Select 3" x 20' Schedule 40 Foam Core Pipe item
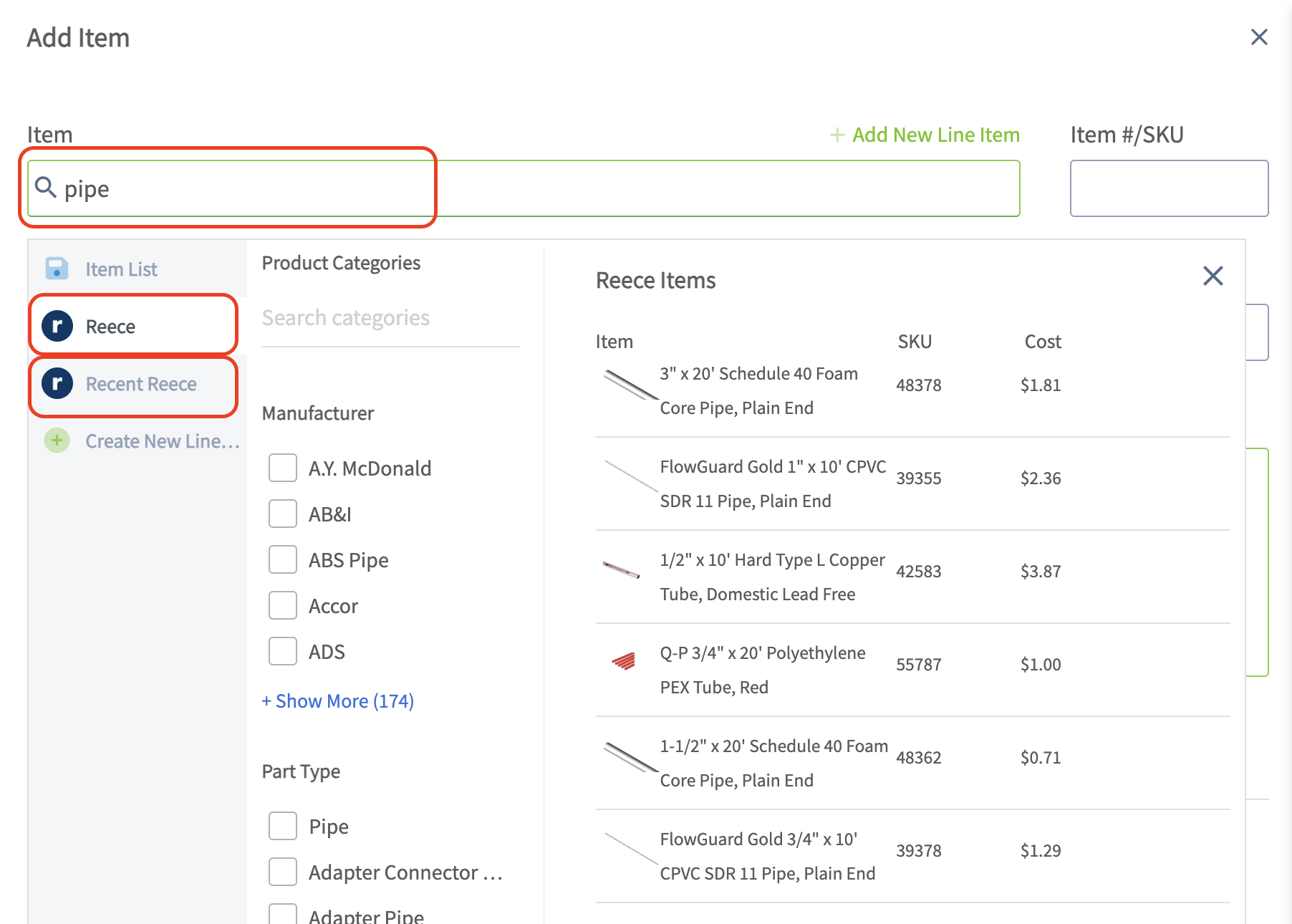 pos(912,390)
